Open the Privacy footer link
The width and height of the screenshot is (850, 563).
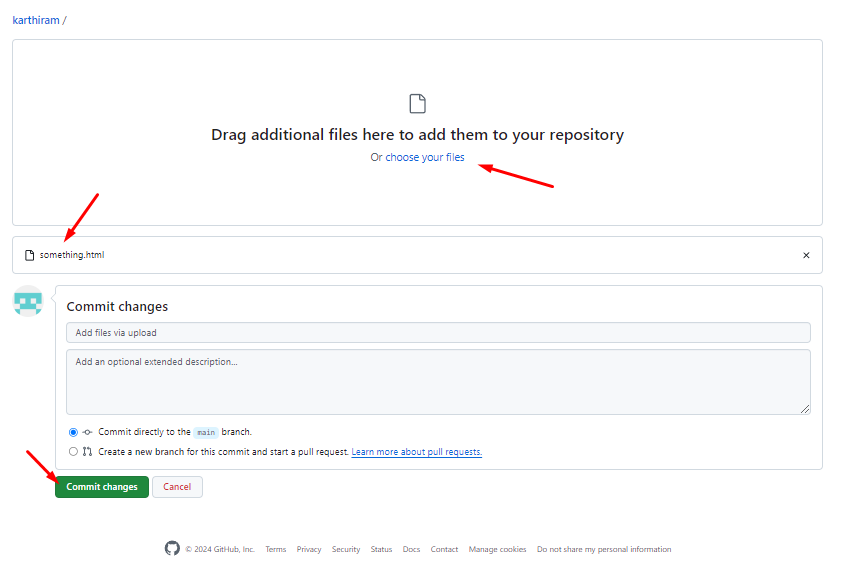[x=309, y=549]
